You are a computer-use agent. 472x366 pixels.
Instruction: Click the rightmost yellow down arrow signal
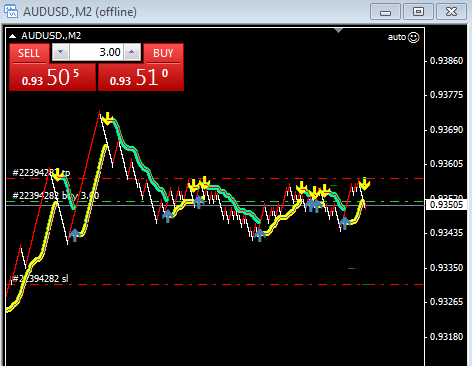click(x=365, y=184)
